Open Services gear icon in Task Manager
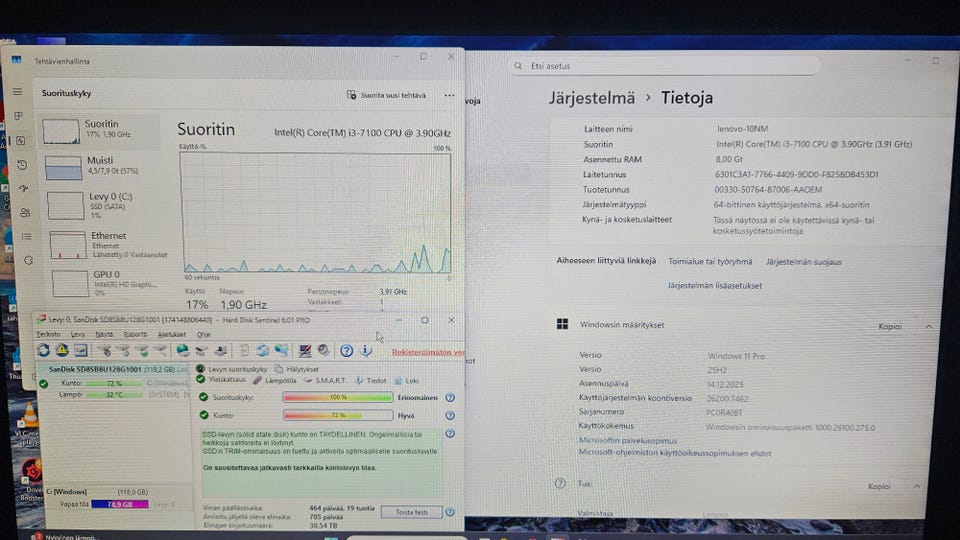The width and height of the screenshot is (960, 540). 28,260
